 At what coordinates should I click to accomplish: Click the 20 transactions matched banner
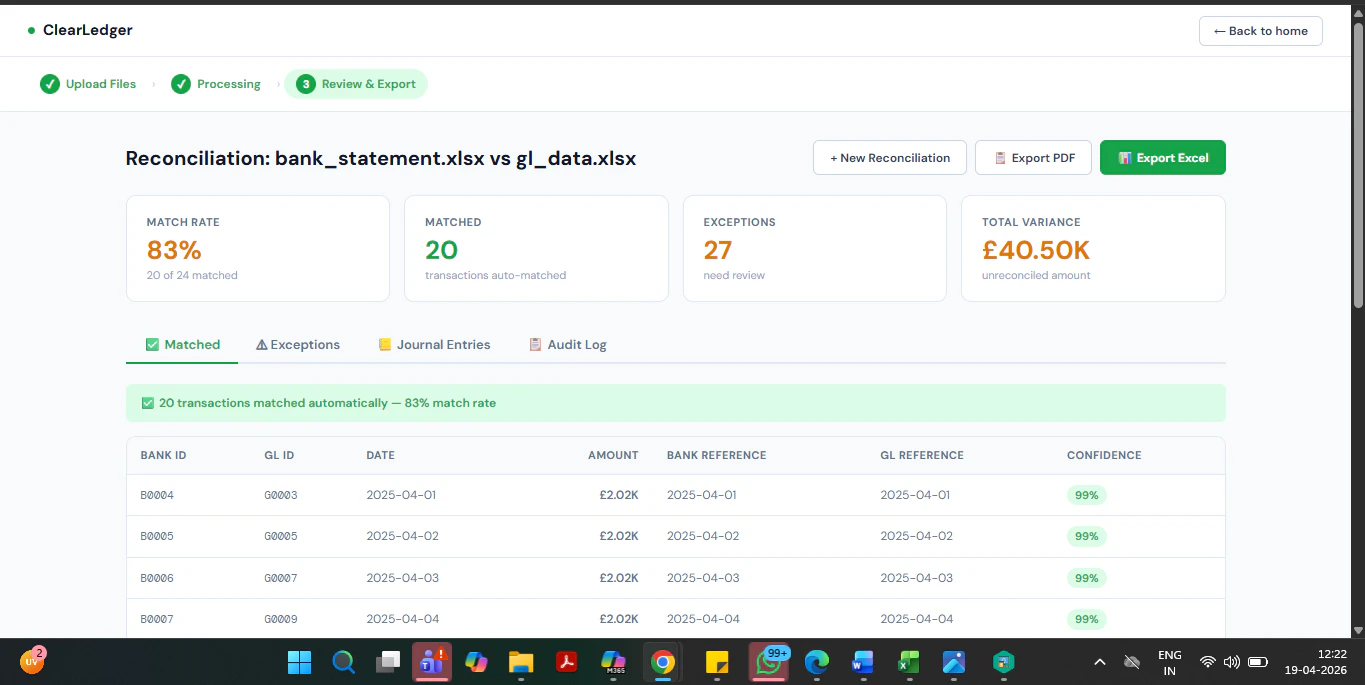tap(675, 403)
